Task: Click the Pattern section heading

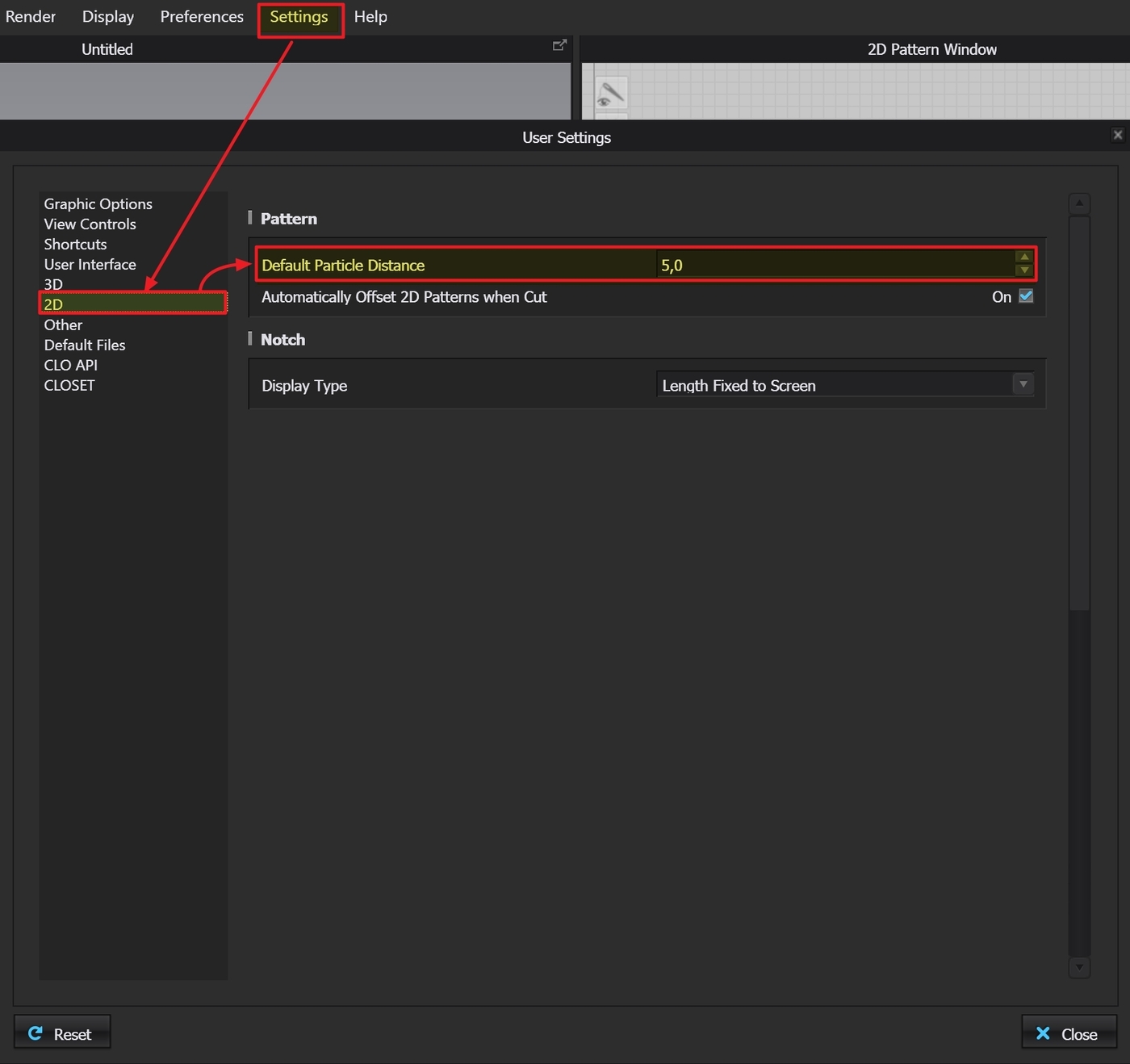Action: 289,219
